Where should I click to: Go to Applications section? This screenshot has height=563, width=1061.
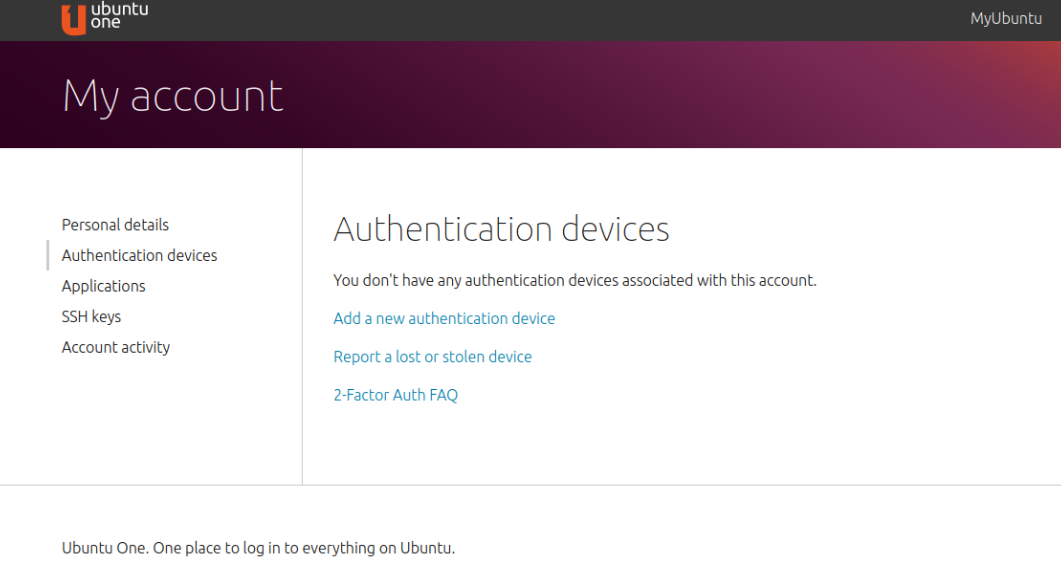pos(104,286)
